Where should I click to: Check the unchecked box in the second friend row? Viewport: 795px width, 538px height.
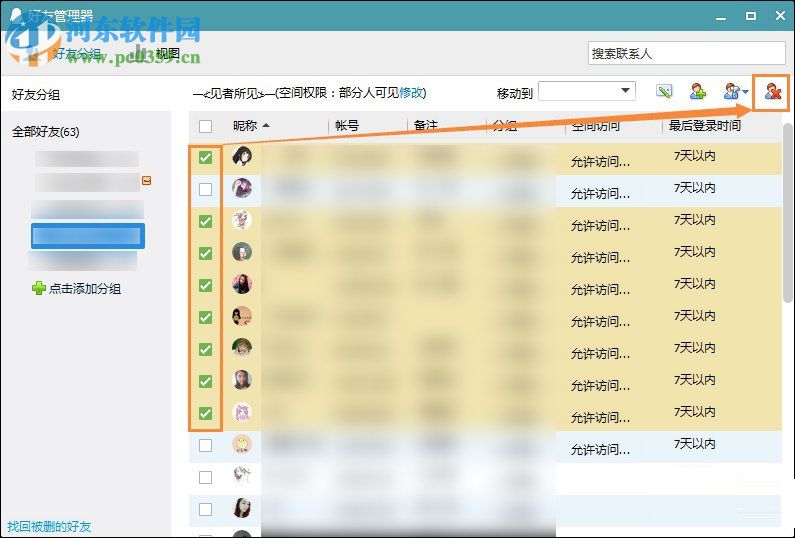205,190
